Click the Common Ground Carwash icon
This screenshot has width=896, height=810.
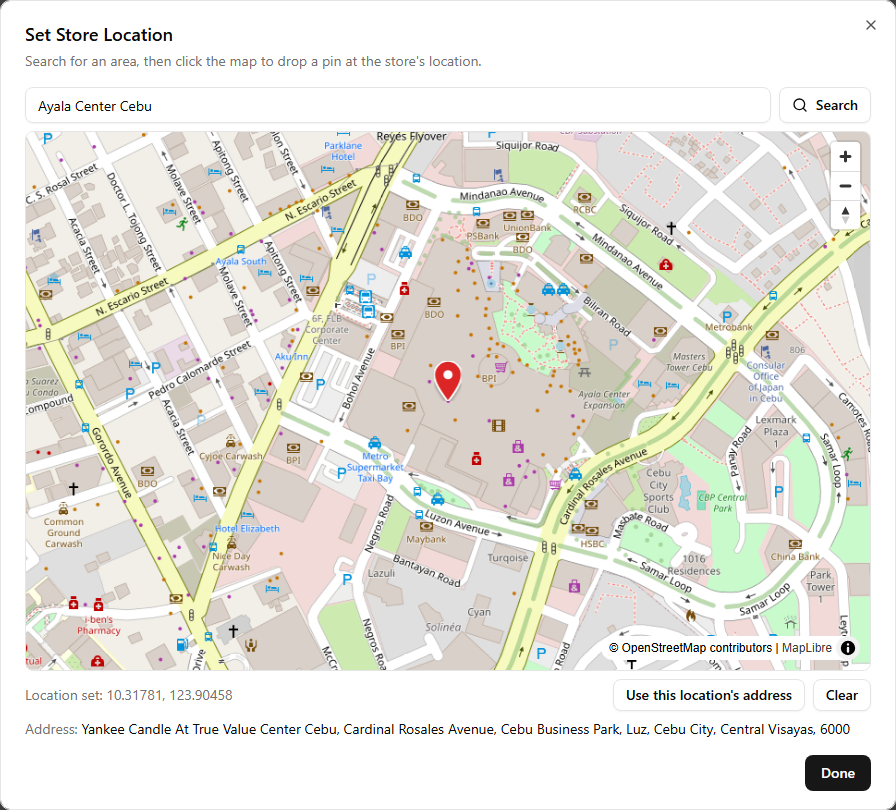63,507
